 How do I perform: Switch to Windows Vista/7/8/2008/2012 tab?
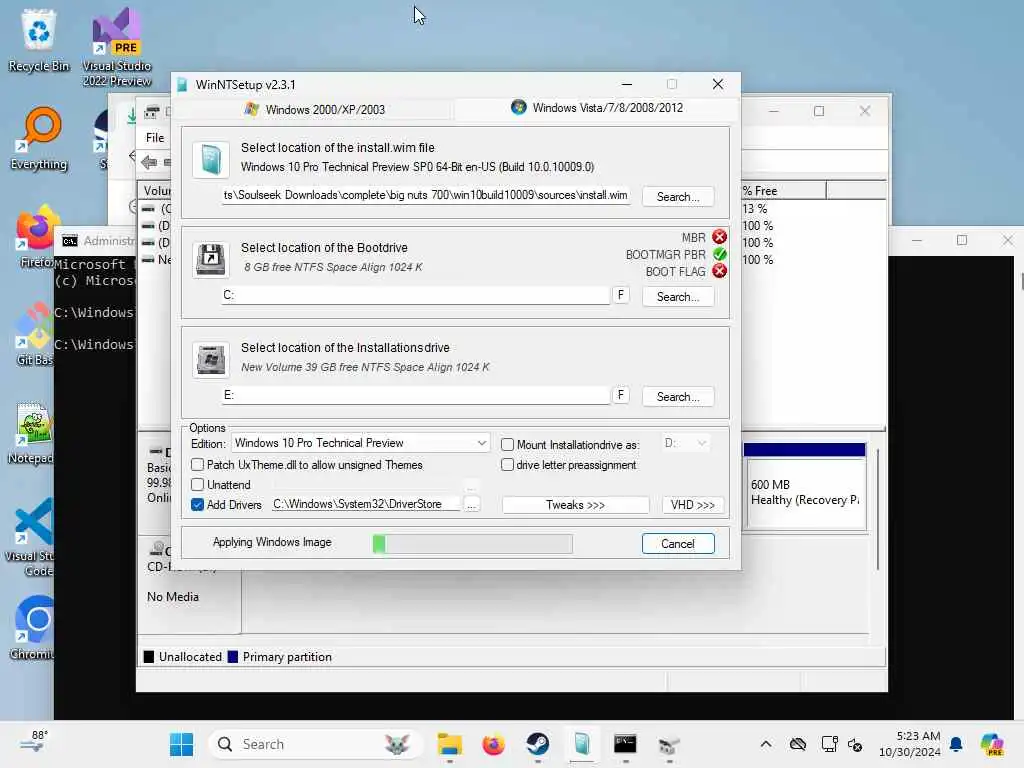pos(597,108)
